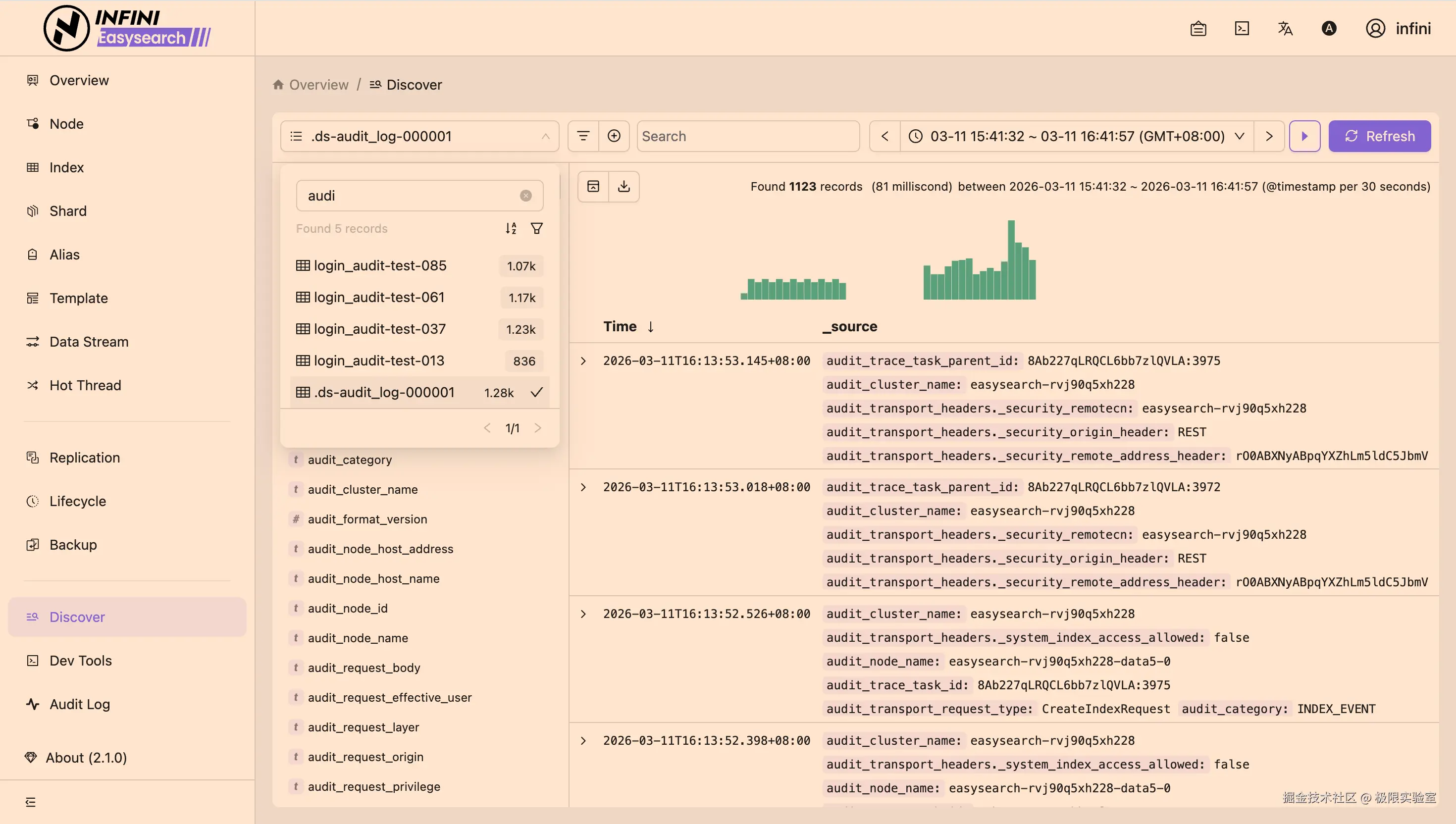The image size is (1456, 824).
Task: Select login_audit-test-061 from index list
Action: click(379, 297)
